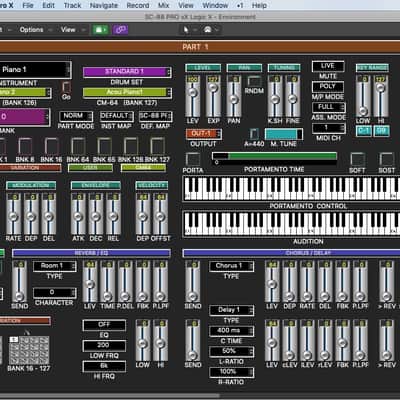
Task: Open the 100% R-RATIO menu
Action: [x=231, y=372]
